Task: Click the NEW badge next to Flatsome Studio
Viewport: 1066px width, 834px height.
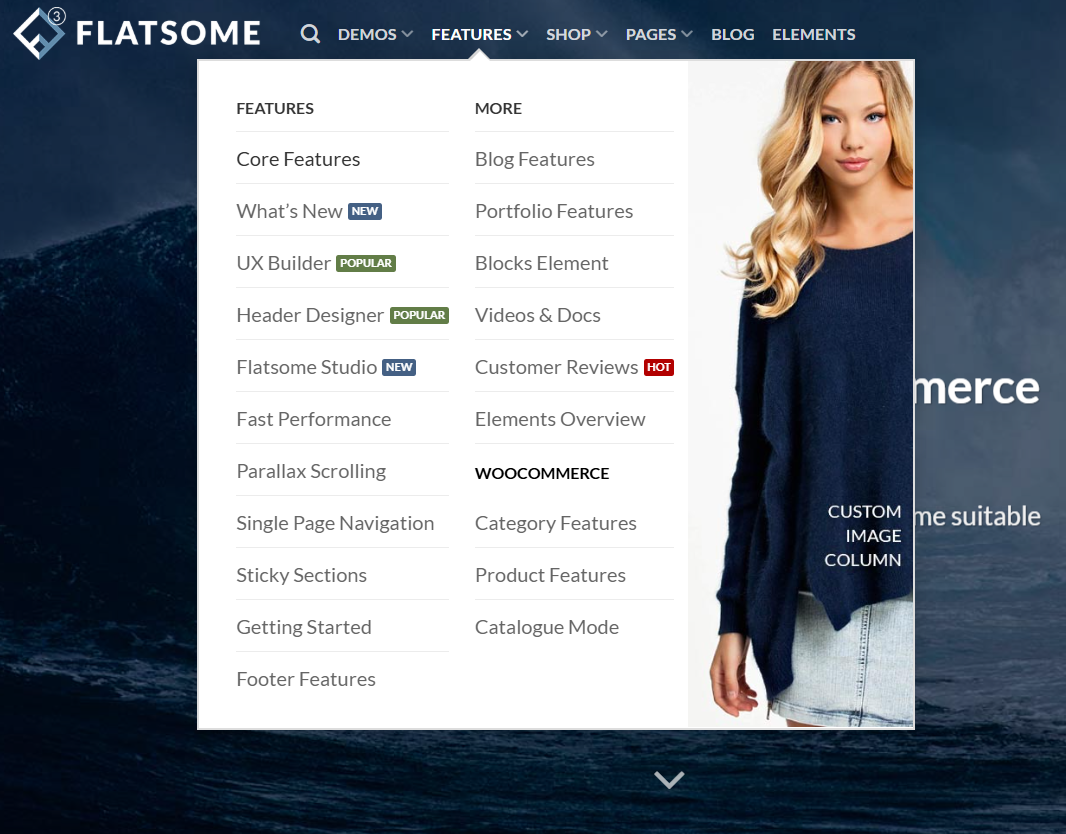Action: pyautogui.click(x=399, y=367)
